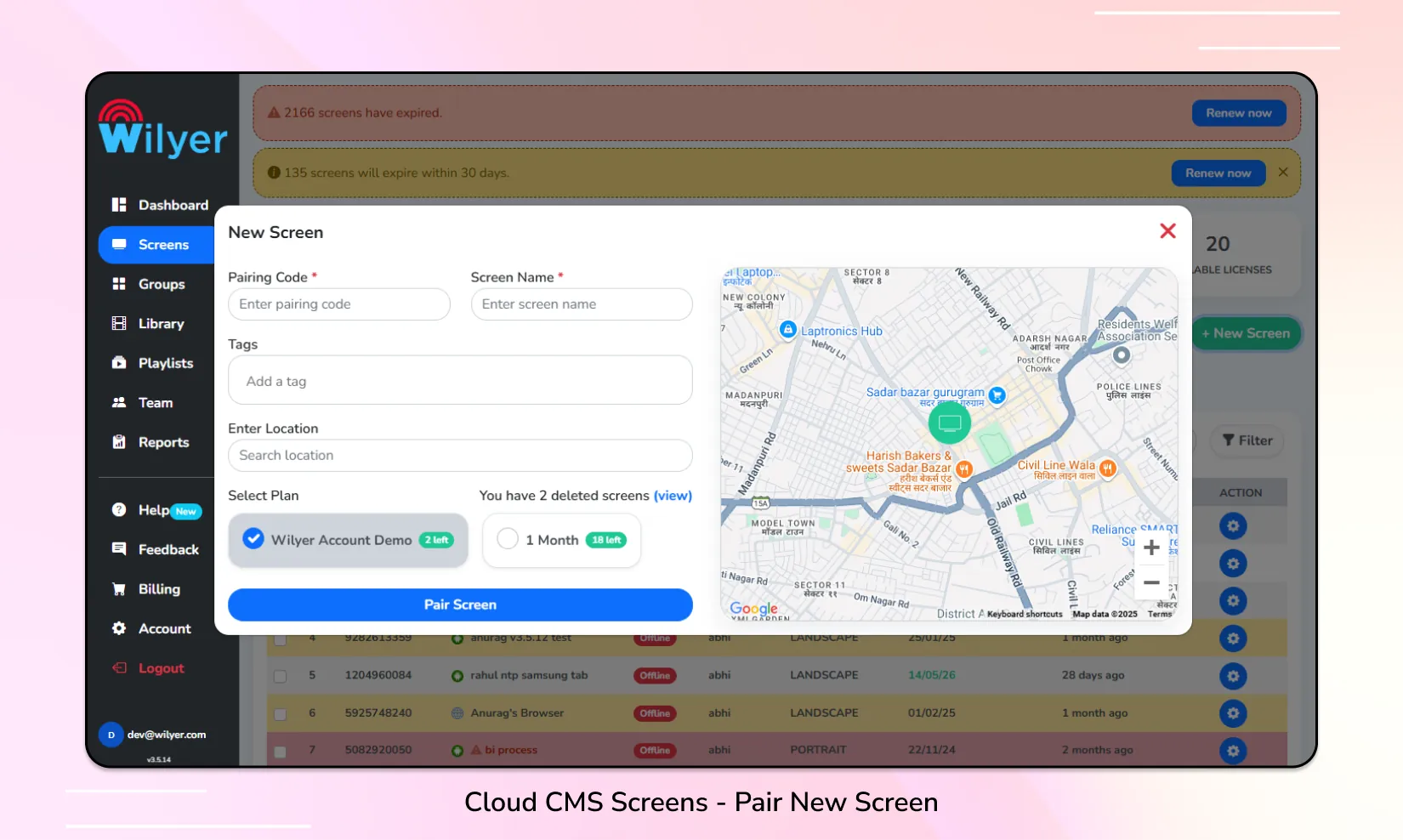Click the bi process screen name
The image size is (1403, 840).
point(511,750)
